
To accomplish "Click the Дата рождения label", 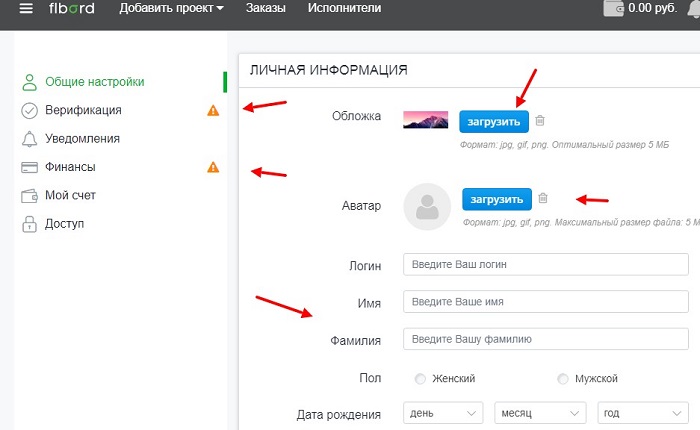I will (339, 415).
